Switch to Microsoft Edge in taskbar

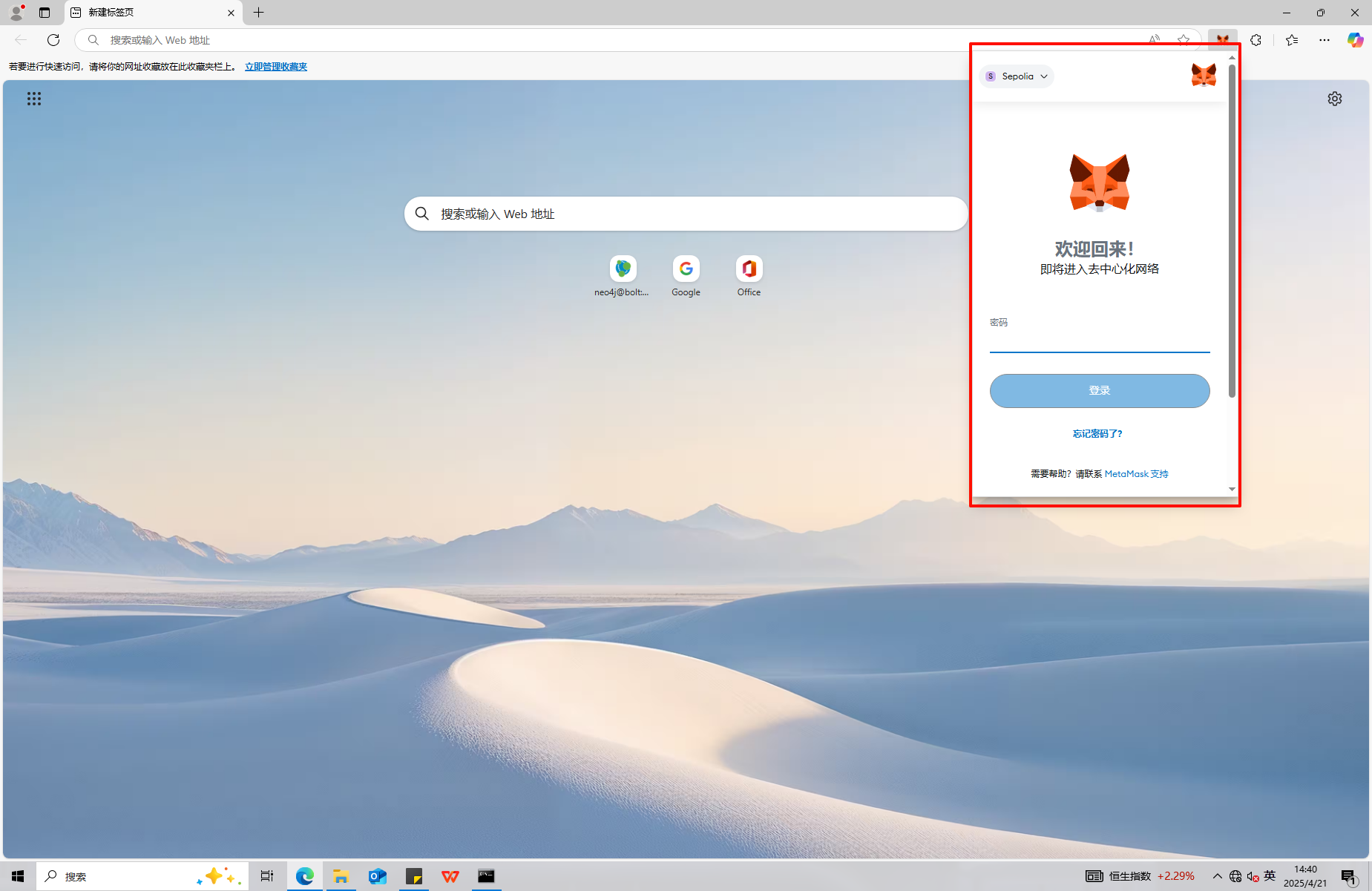[305, 876]
